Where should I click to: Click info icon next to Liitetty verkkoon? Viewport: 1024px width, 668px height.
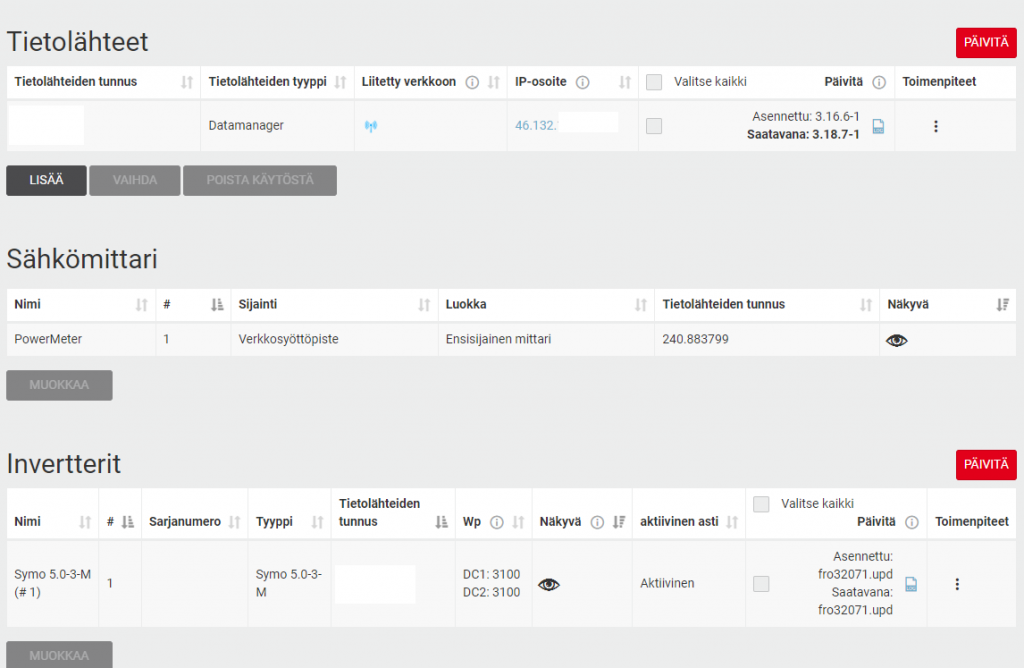pyautogui.click(x=472, y=82)
